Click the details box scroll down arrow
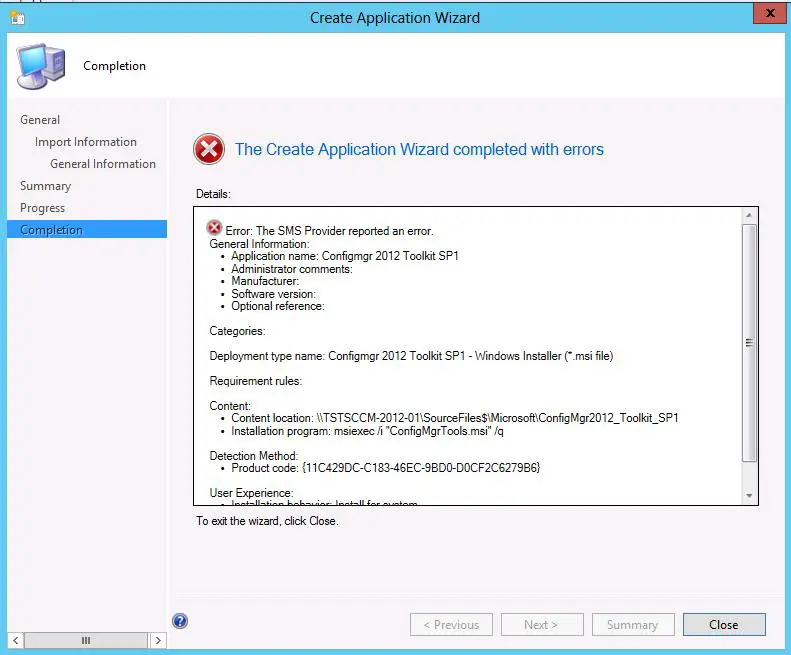The height and width of the screenshot is (655, 791). [749, 496]
